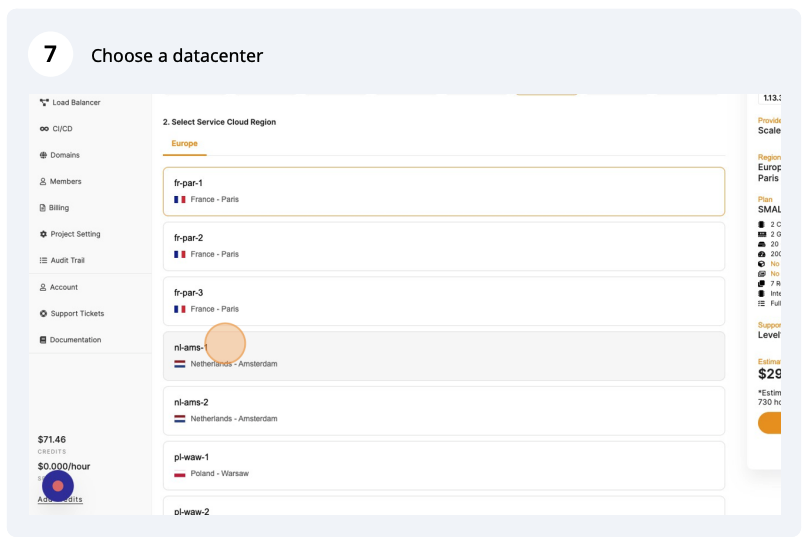This screenshot has height=544, width=808.
Task: Click the Members person icon
Action: [x=43, y=182]
